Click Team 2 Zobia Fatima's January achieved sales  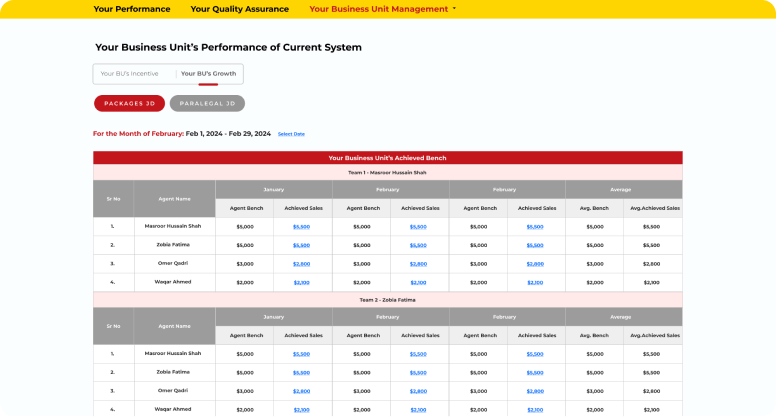click(x=302, y=373)
